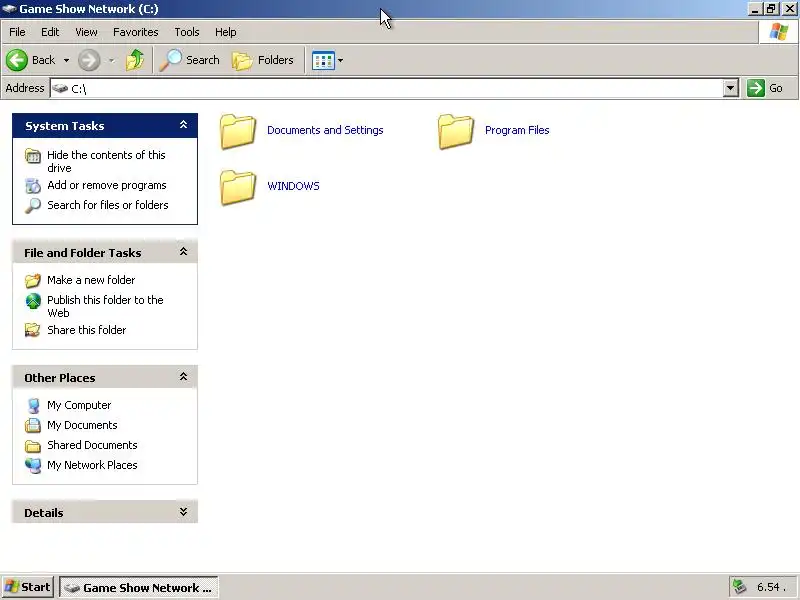Click Game Show Network taskbar button
800x600 pixels.
point(139,588)
